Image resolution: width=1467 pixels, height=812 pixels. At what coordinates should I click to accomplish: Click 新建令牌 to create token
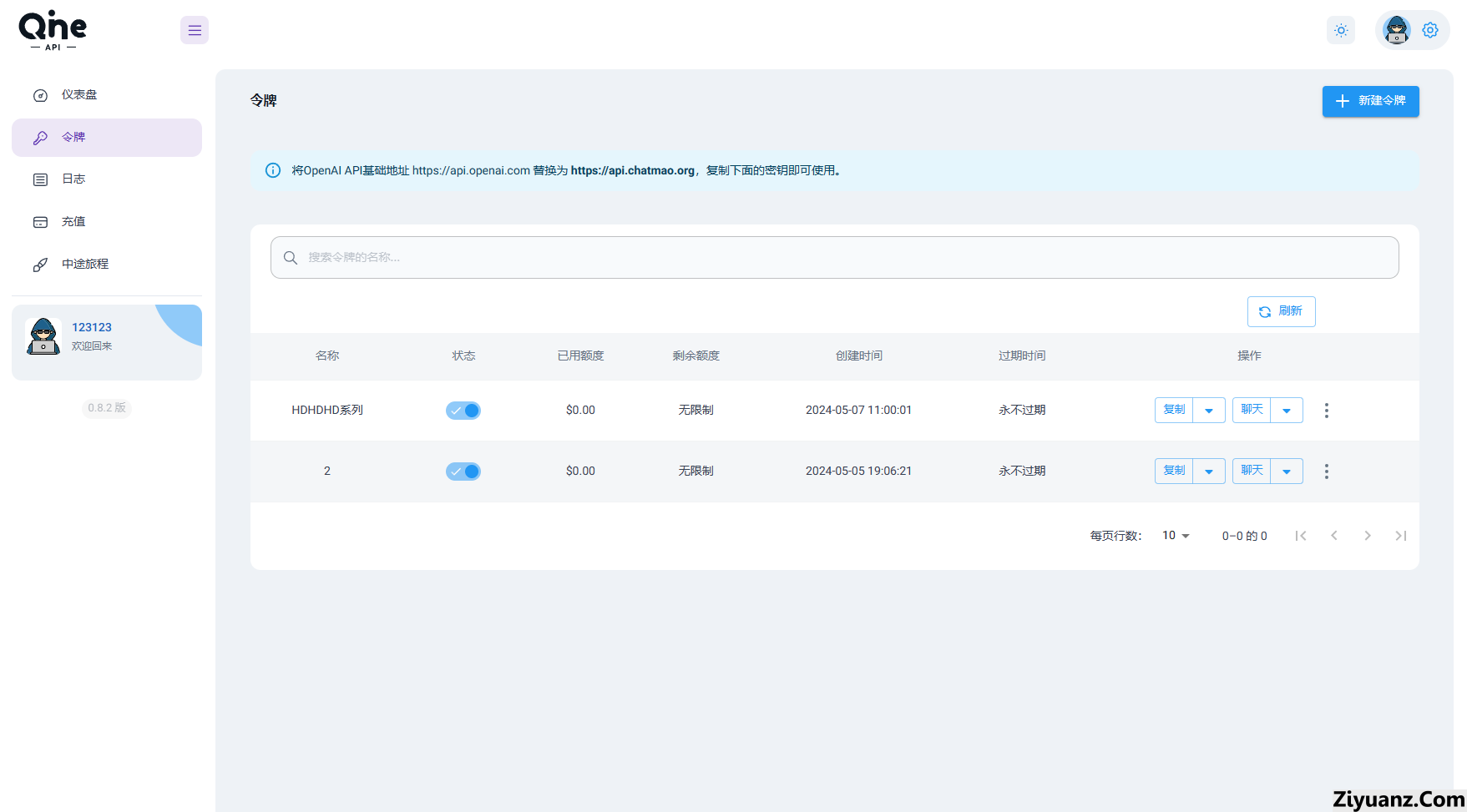pyautogui.click(x=1370, y=101)
